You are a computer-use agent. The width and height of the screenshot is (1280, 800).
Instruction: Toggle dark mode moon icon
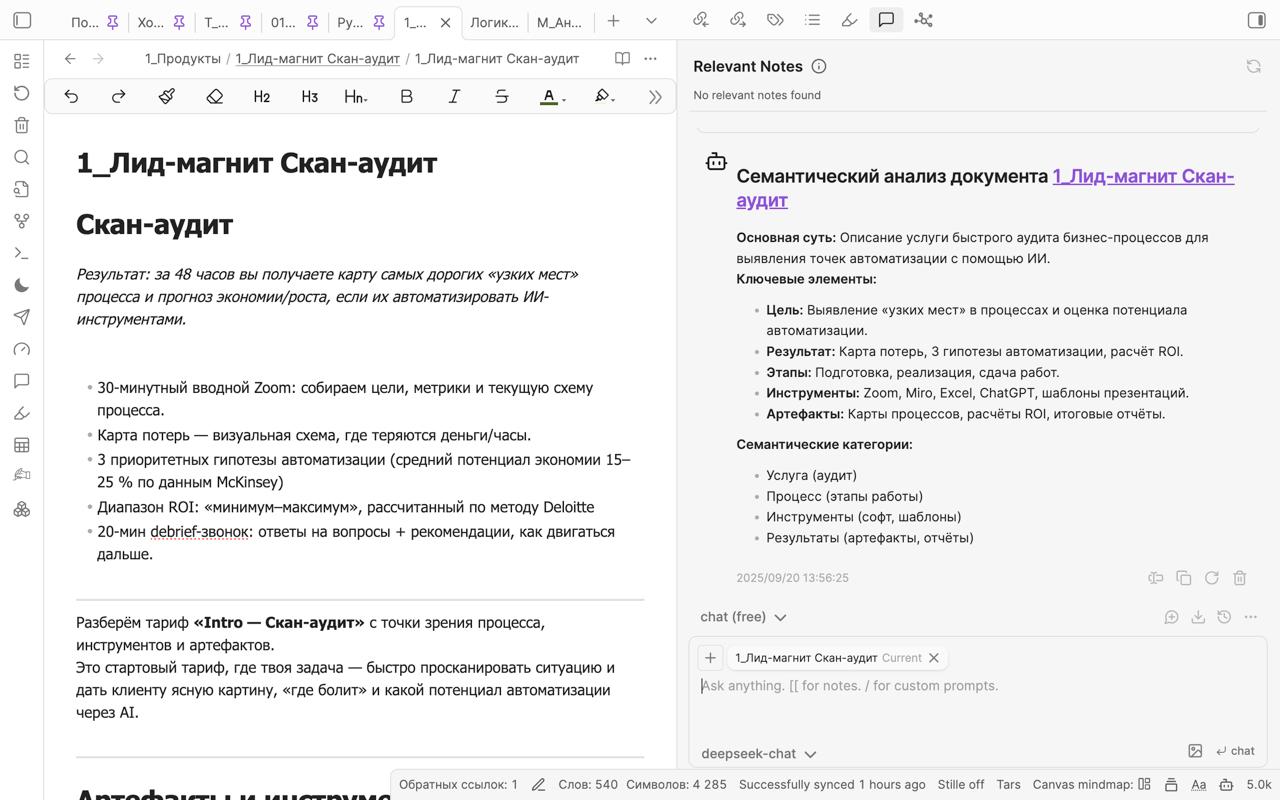click(x=22, y=285)
